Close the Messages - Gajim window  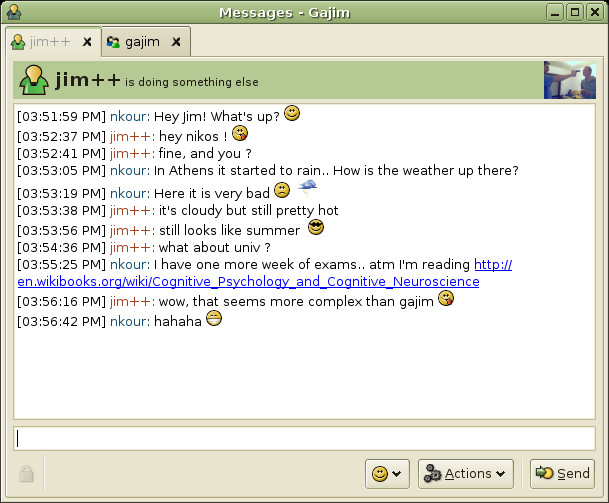[x=595, y=12]
